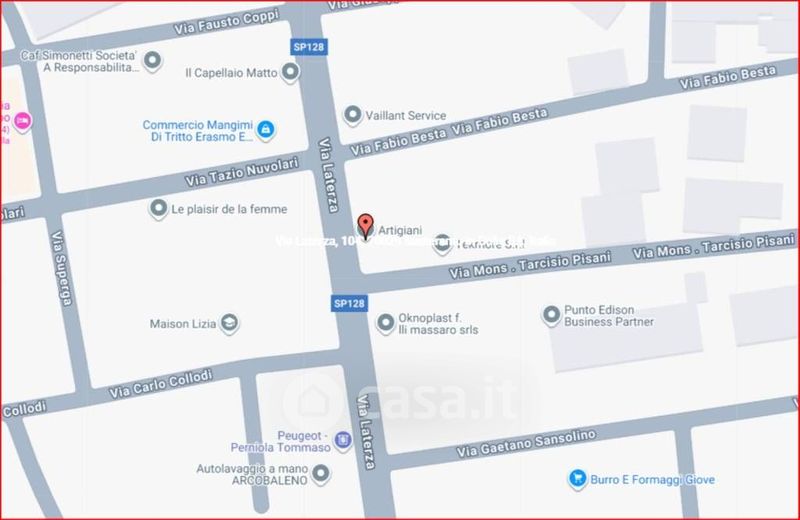The image size is (800, 520).
Task: Open the Peugeot Perniola Tommaso dealer icon
Action: coord(343,440)
